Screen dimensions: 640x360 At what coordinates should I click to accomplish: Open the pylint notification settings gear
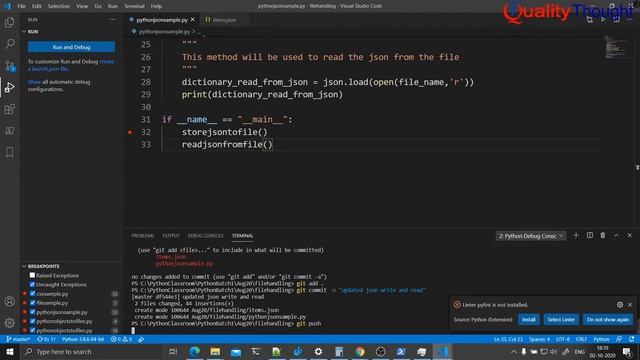[x=620, y=304]
